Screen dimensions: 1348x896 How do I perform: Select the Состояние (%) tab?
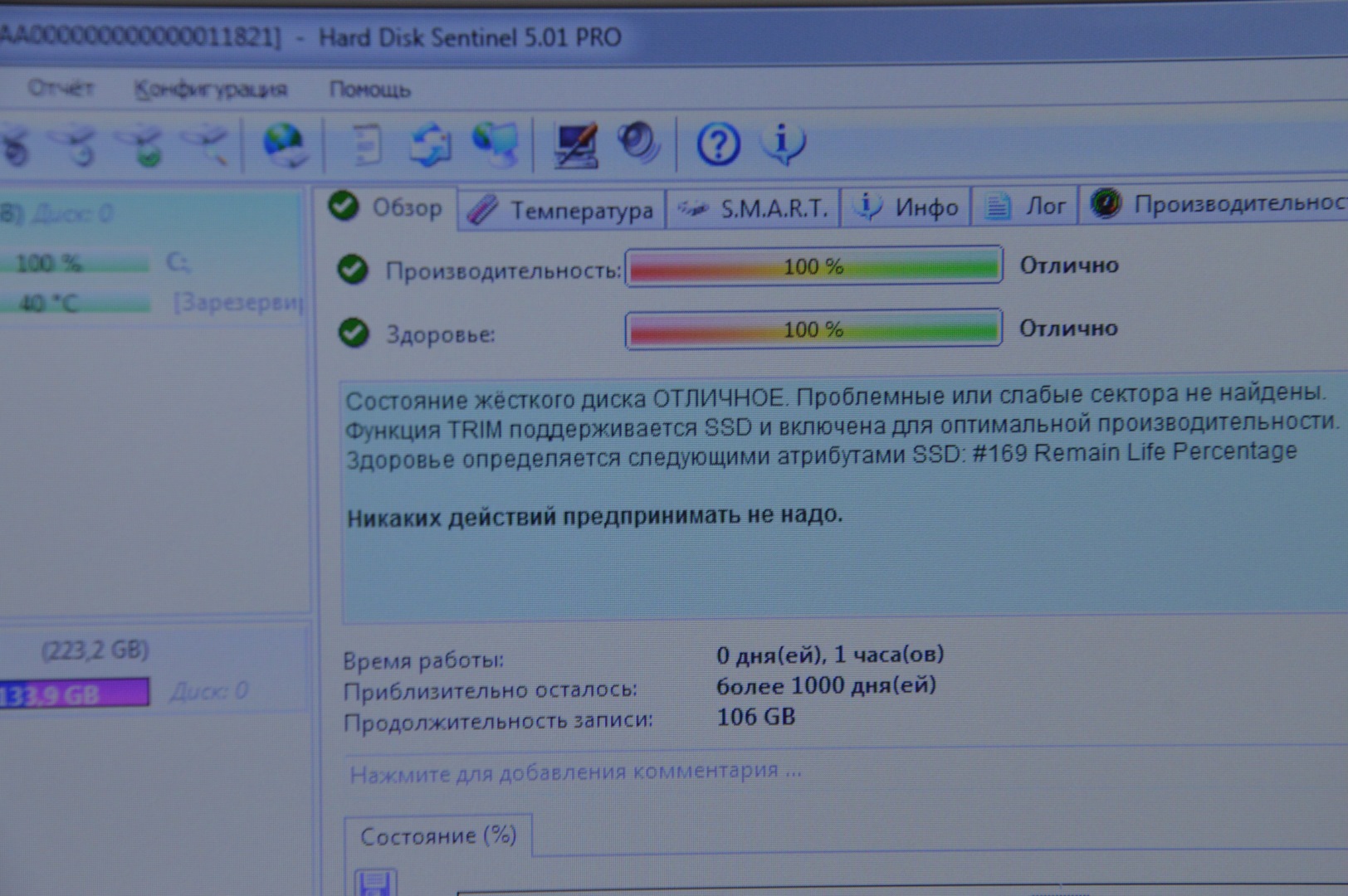[x=438, y=835]
